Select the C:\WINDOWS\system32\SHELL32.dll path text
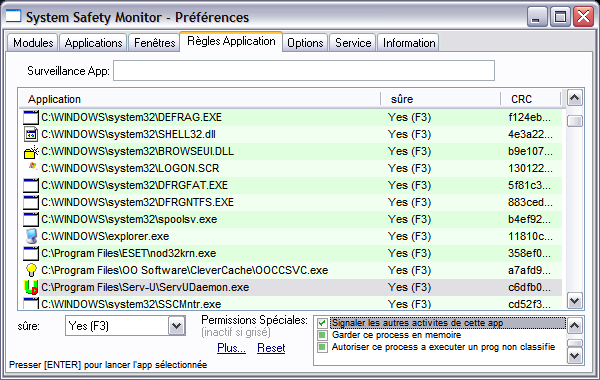Viewport: 600px width, 380px height. 128,134
